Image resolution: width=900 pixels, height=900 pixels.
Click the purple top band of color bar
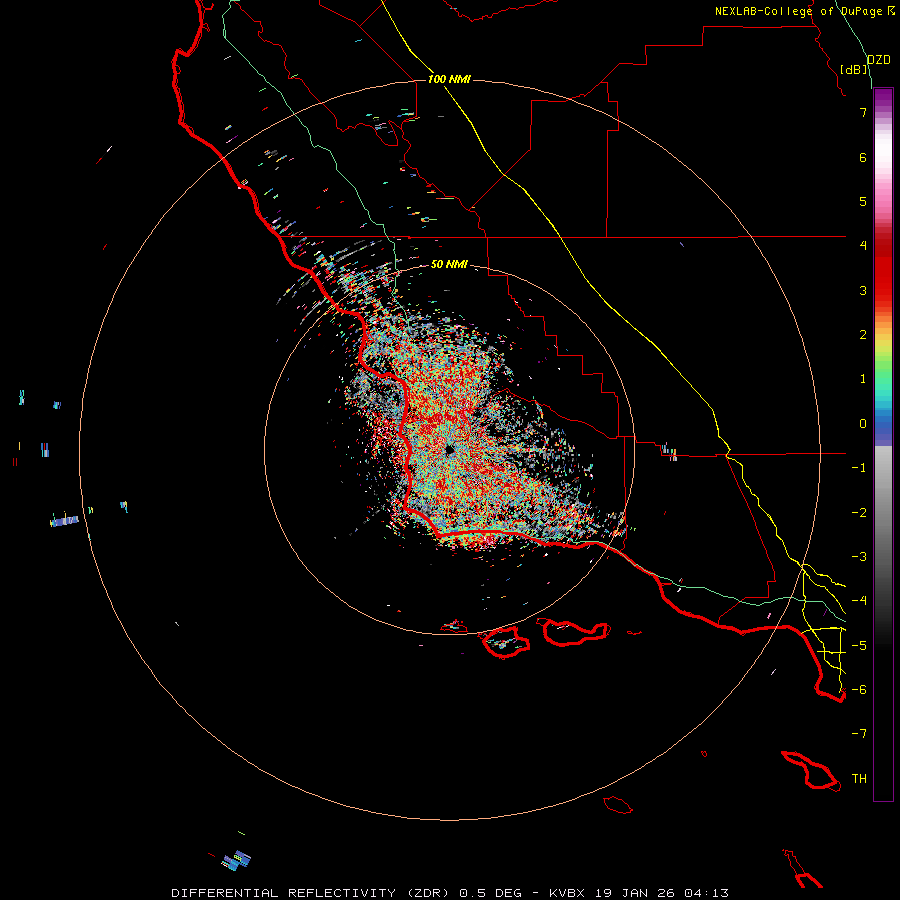(883, 96)
